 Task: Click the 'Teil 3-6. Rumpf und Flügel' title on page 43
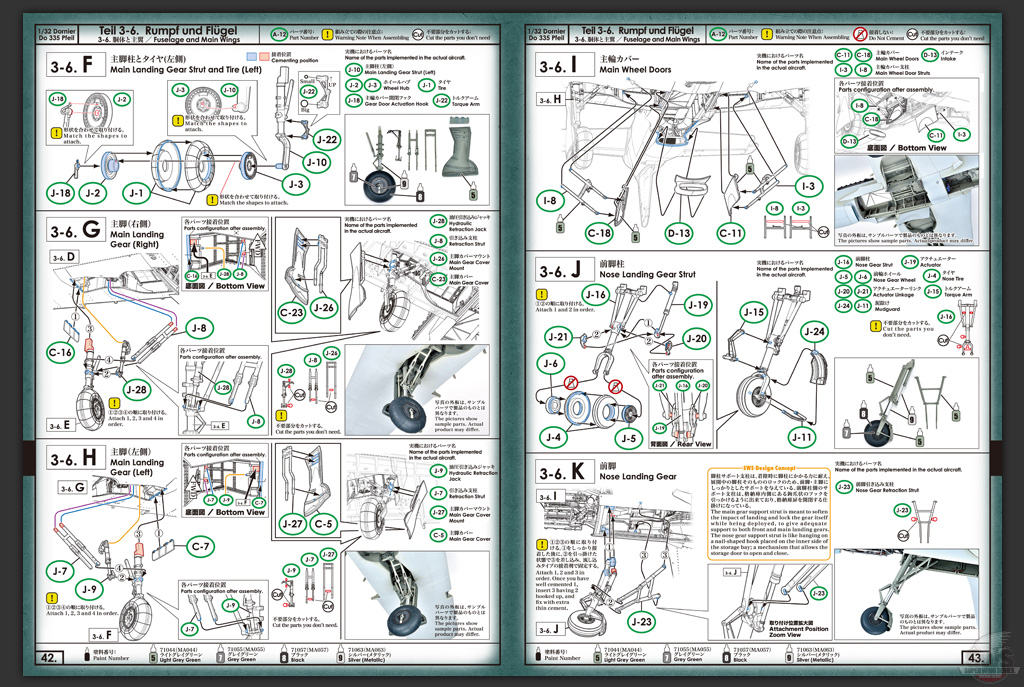click(637, 30)
